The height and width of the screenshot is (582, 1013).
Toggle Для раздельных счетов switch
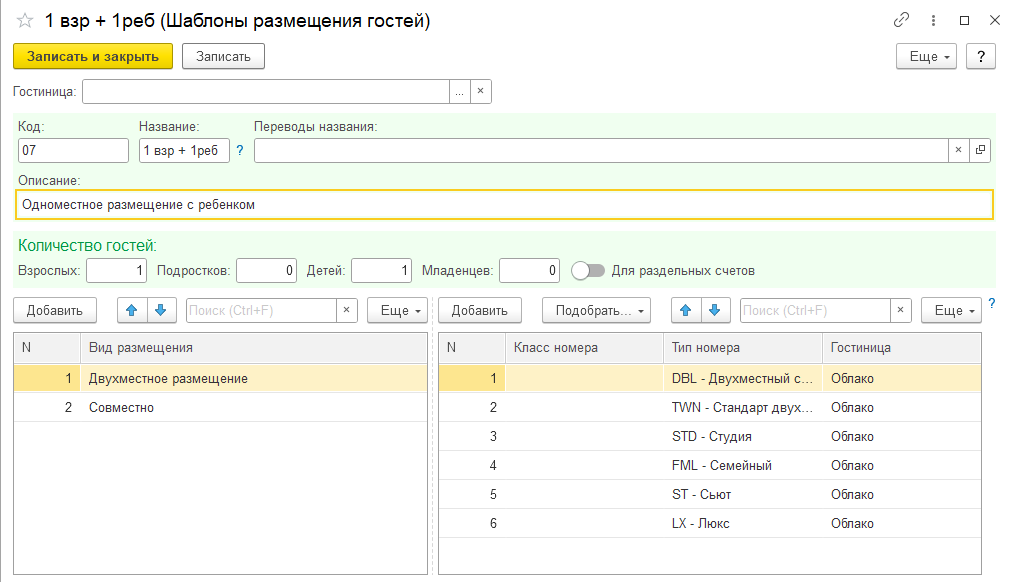(588, 270)
